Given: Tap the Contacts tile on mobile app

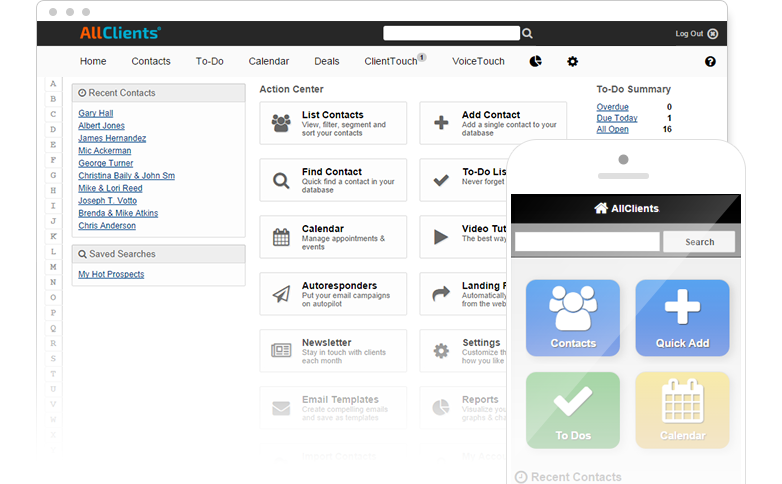Looking at the screenshot, I should [x=573, y=318].
